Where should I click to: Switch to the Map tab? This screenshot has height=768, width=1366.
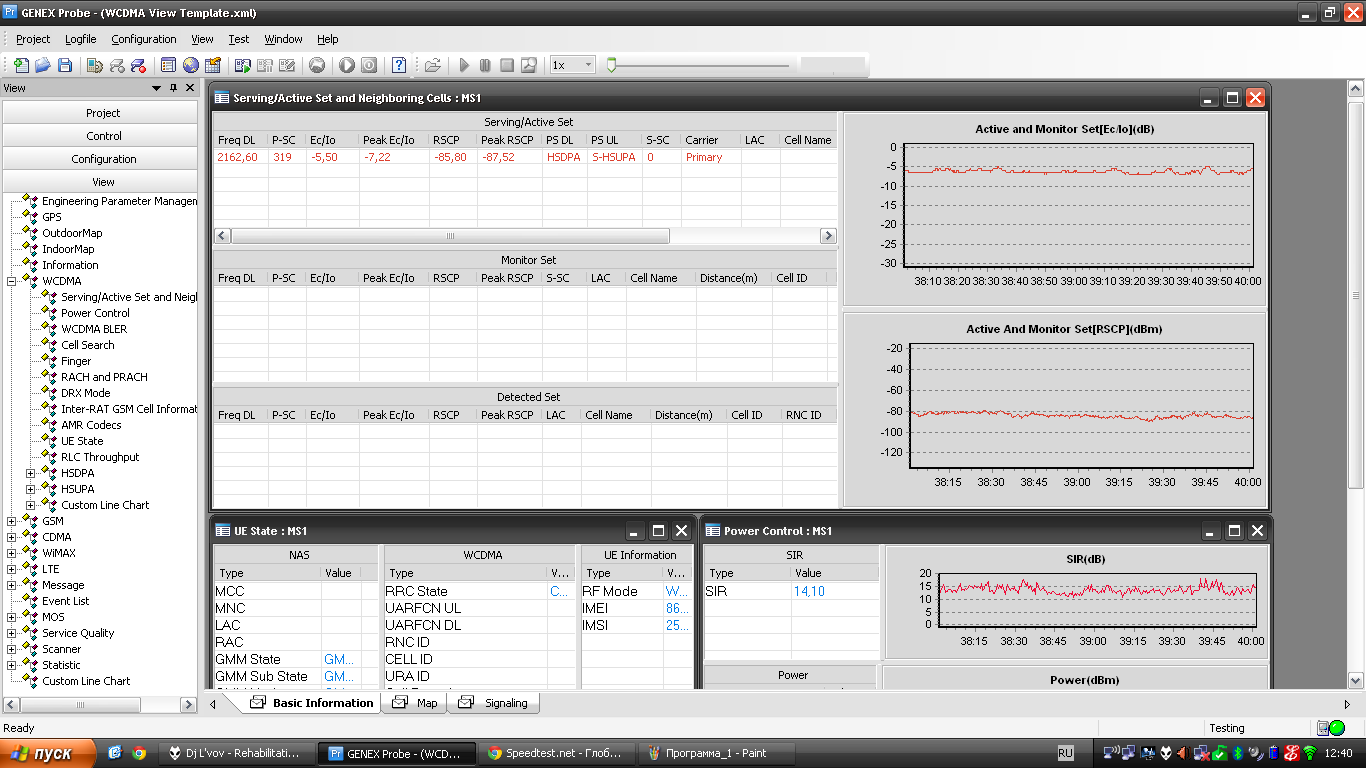(416, 703)
